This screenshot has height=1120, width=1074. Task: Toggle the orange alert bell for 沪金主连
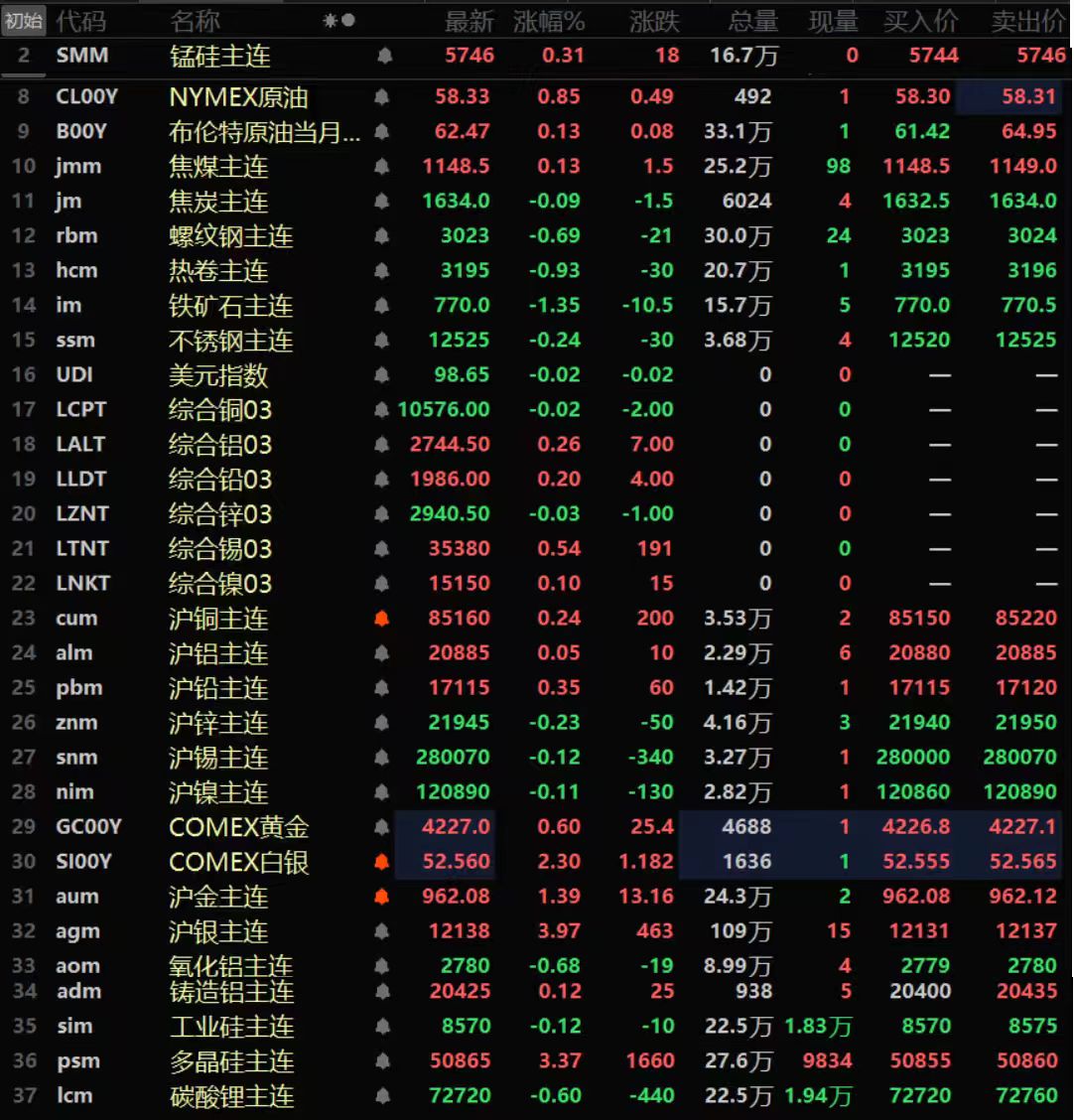click(x=381, y=897)
